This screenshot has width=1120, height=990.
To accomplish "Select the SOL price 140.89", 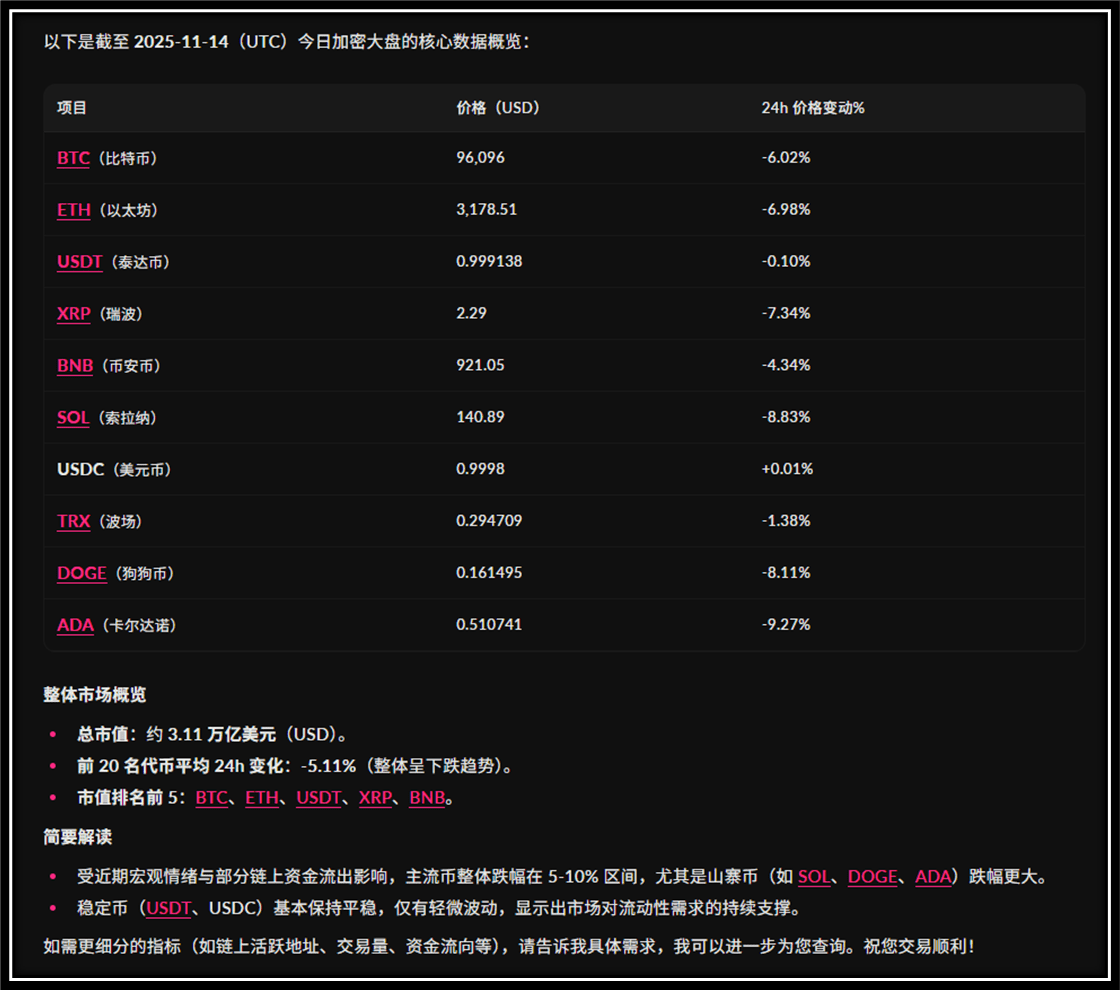I will (480, 416).
